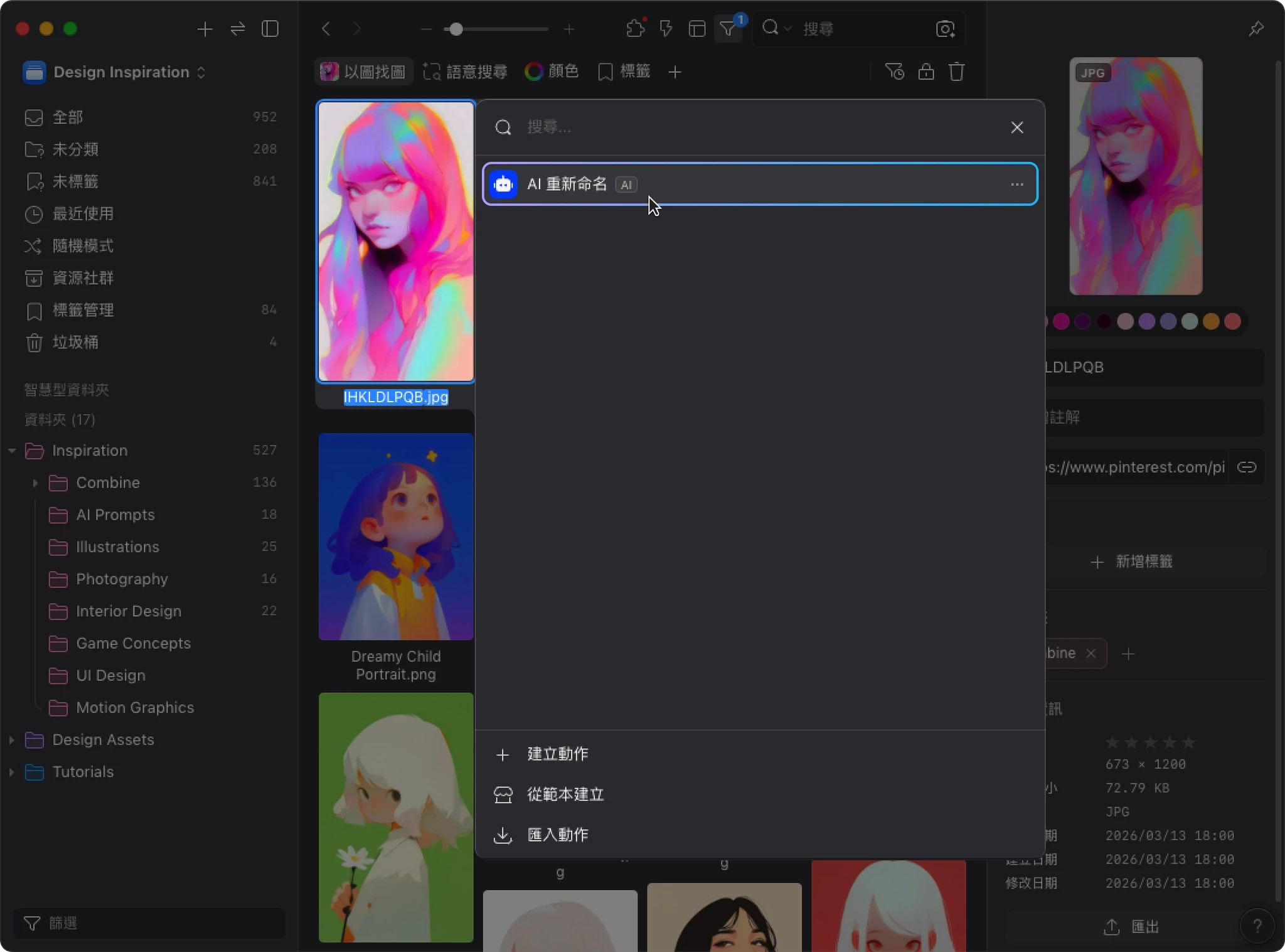Choose 匯入動作 in action panel
Screen dimensions: 1285x952
click(557, 835)
